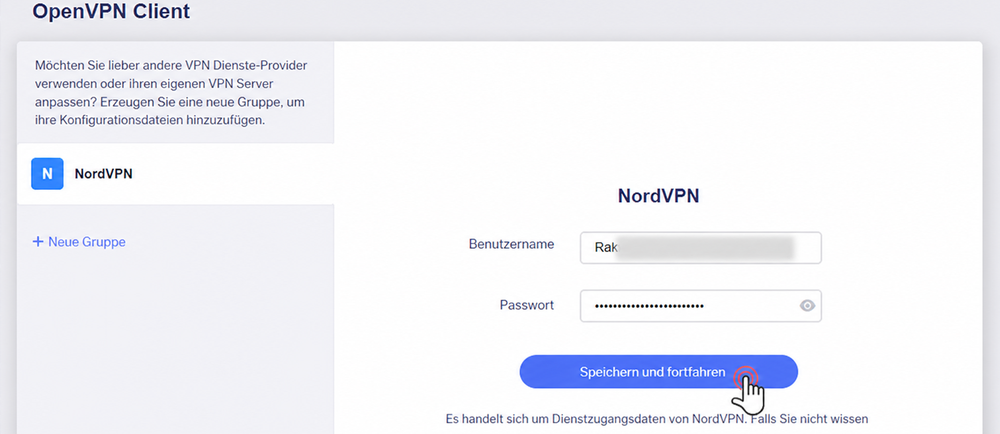Click the Dienstzugangsdaten note below the button
This screenshot has height=434, width=1000.
click(657, 419)
